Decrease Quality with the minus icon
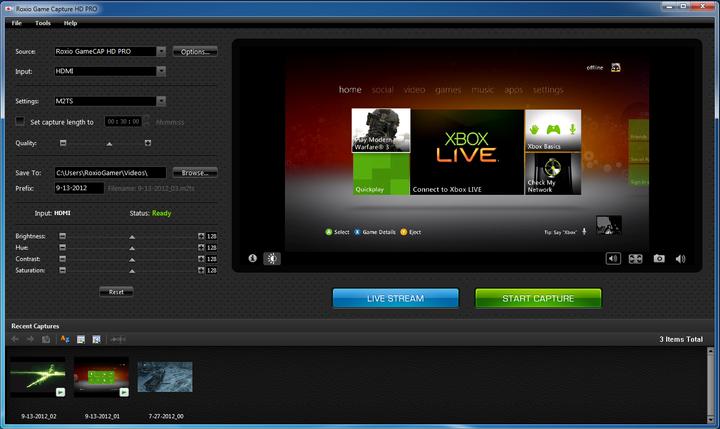This screenshot has width=720, height=429. (x=63, y=143)
